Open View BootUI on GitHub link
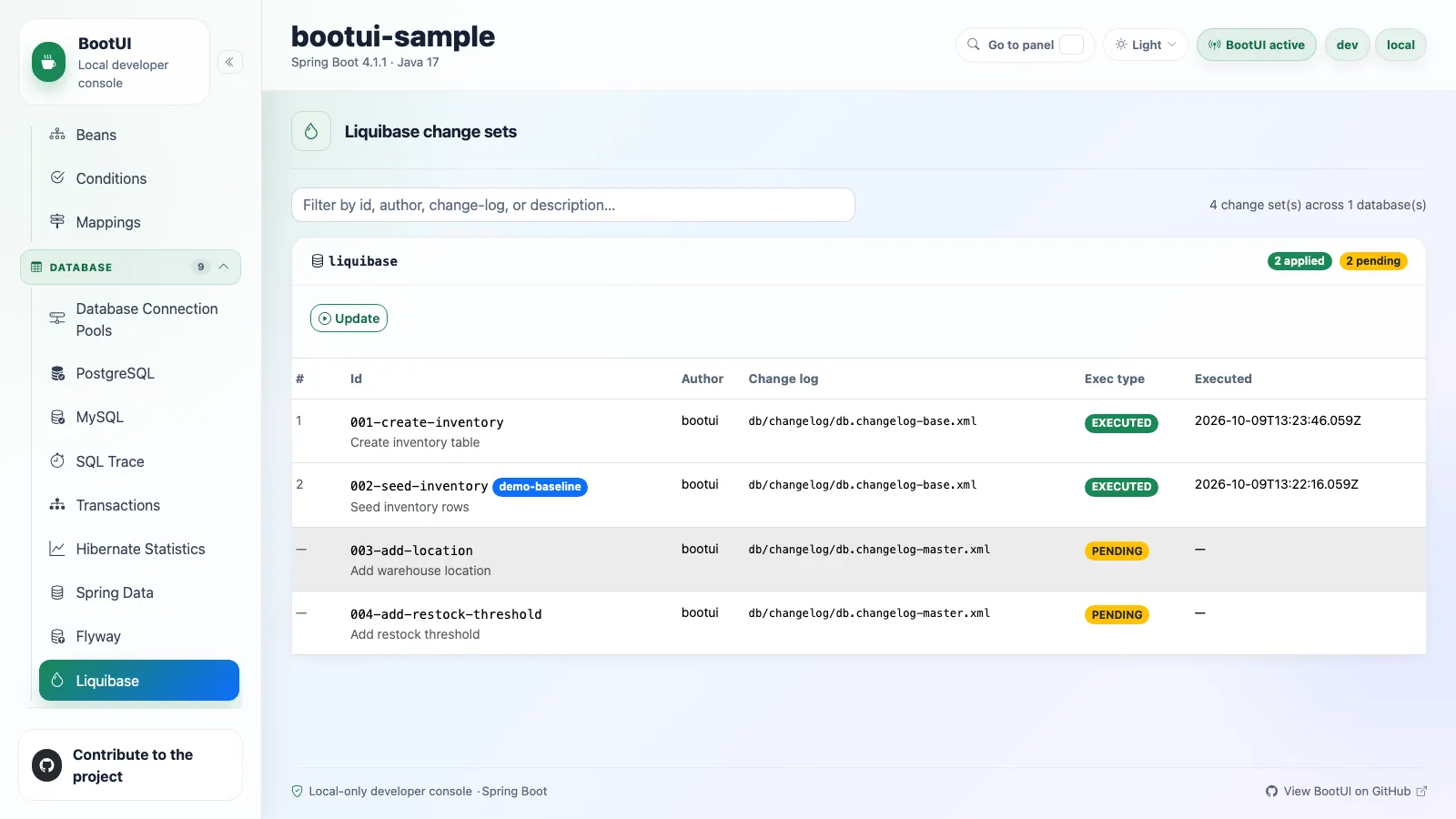Screen dimensions: 1456x819 [x=1346, y=791]
